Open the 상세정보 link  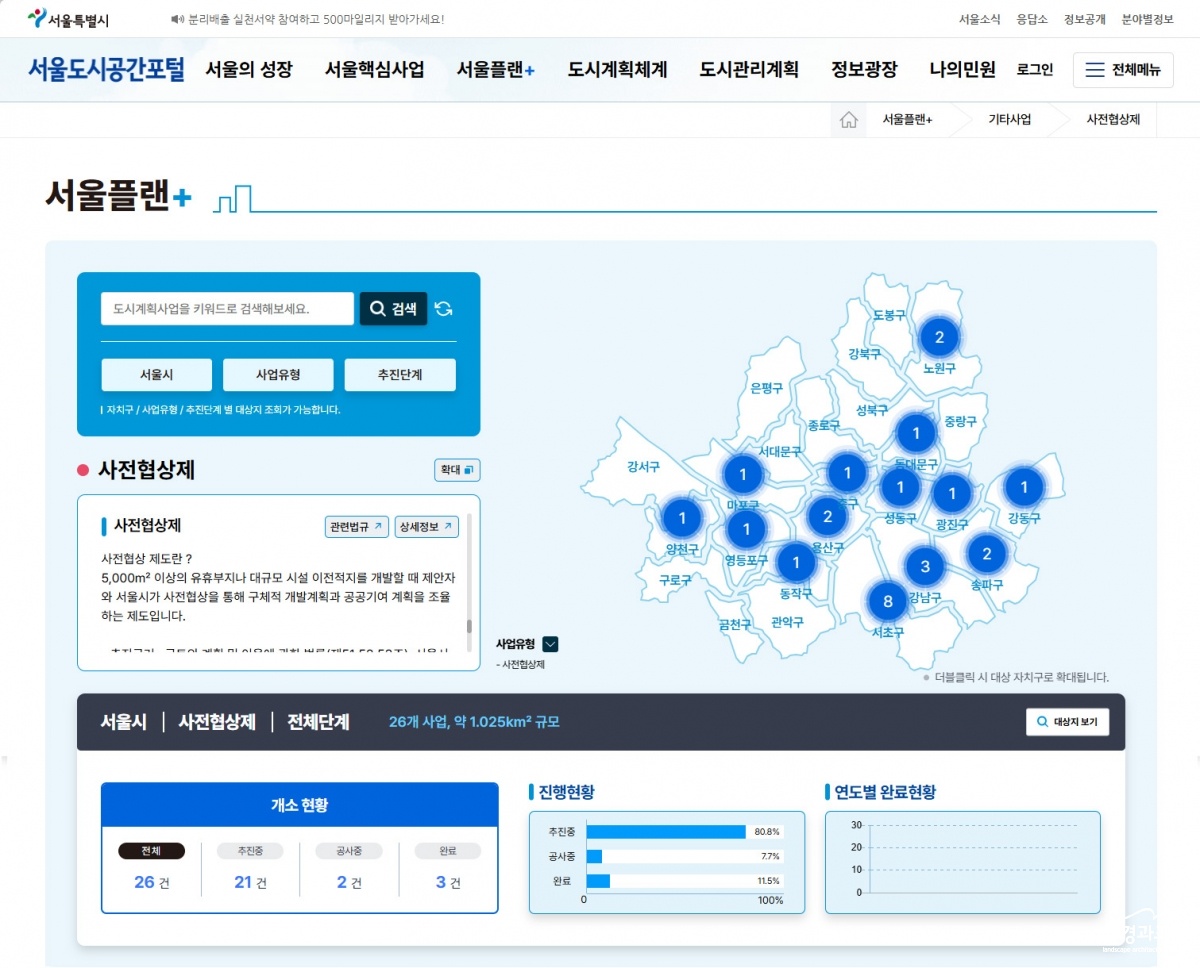click(426, 526)
